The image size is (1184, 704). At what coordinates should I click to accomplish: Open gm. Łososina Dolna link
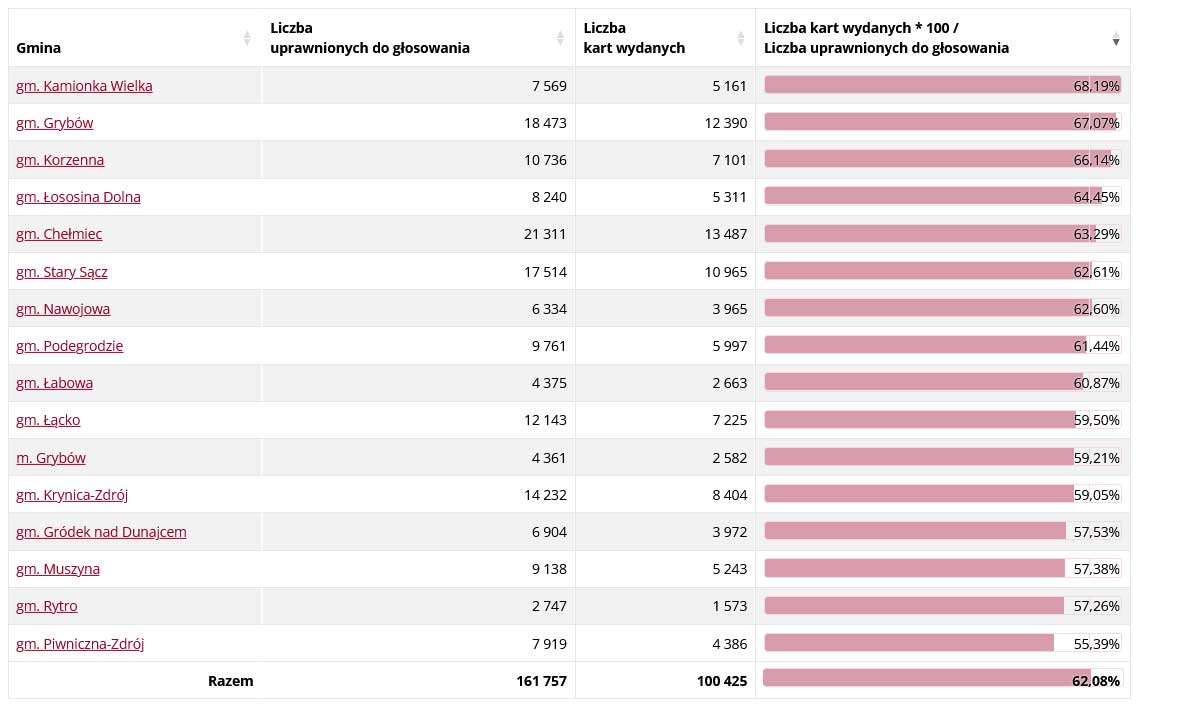78,197
